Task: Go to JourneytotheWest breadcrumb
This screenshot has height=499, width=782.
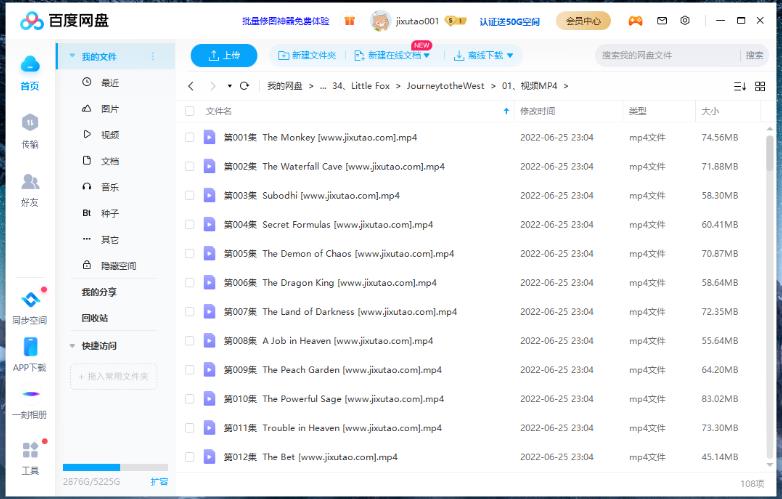Action: [445, 86]
